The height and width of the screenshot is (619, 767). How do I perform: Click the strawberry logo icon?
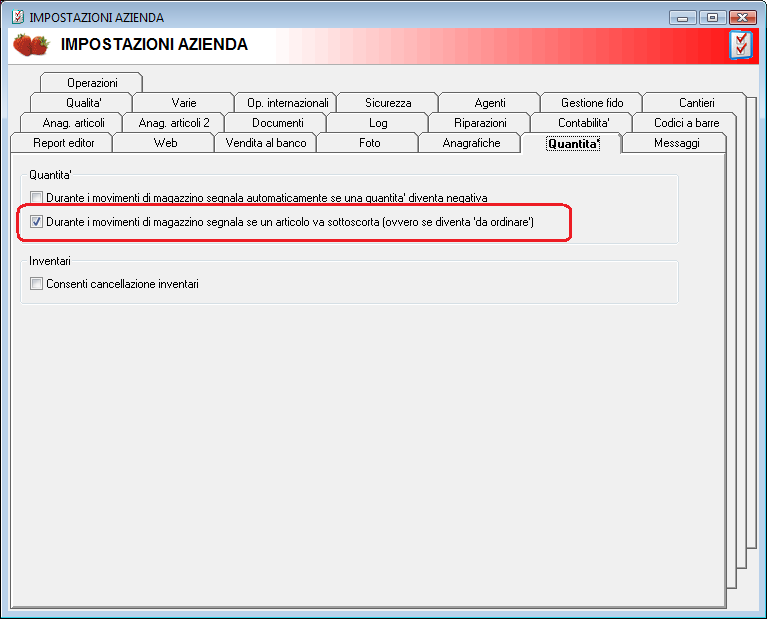click(x=31, y=45)
